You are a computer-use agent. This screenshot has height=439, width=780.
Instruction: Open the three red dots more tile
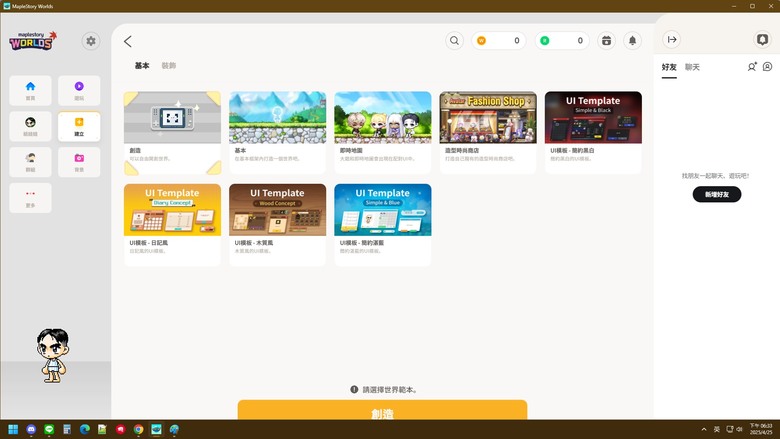pos(30,198)
